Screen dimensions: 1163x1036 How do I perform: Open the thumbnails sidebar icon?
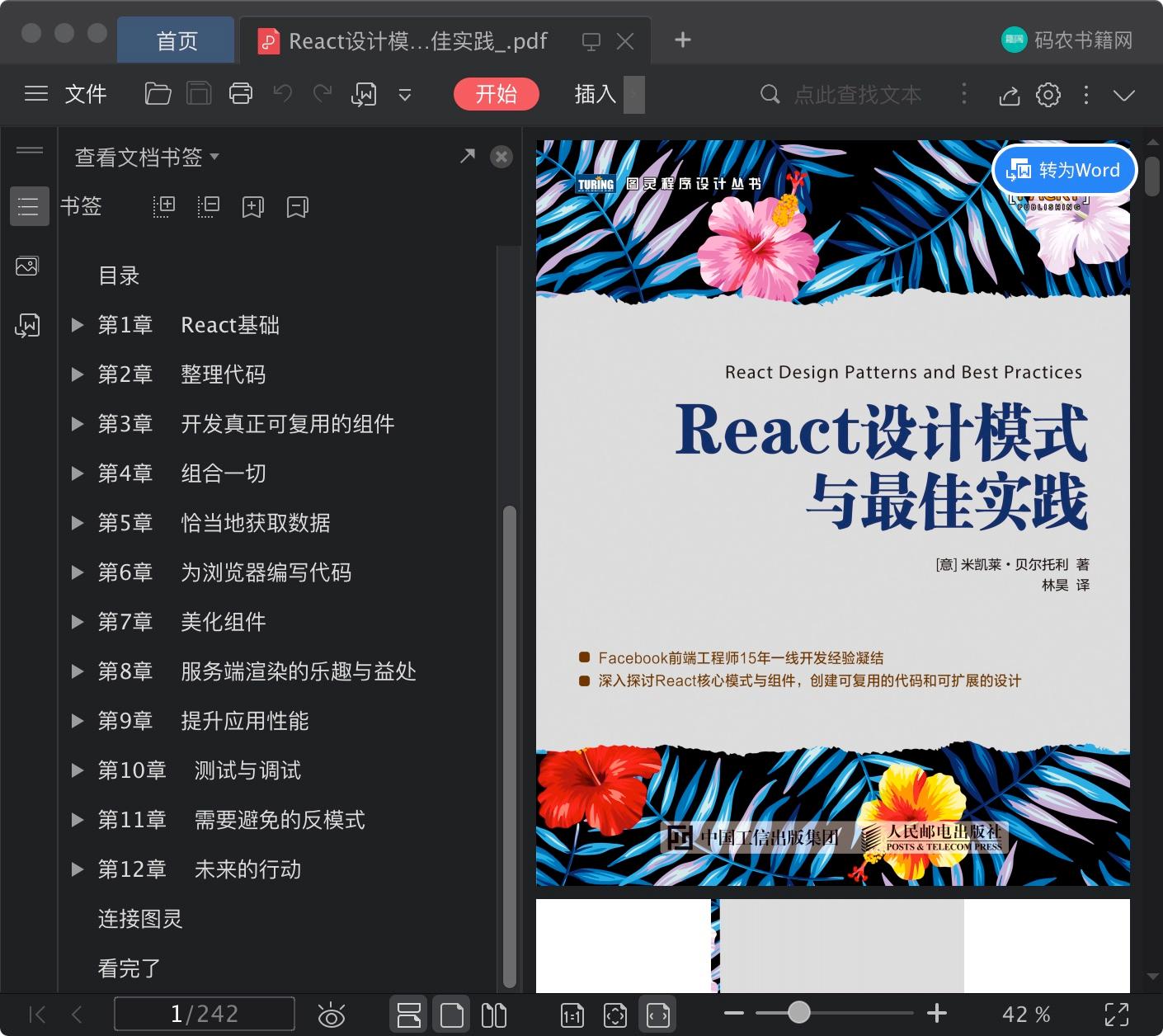27,266
